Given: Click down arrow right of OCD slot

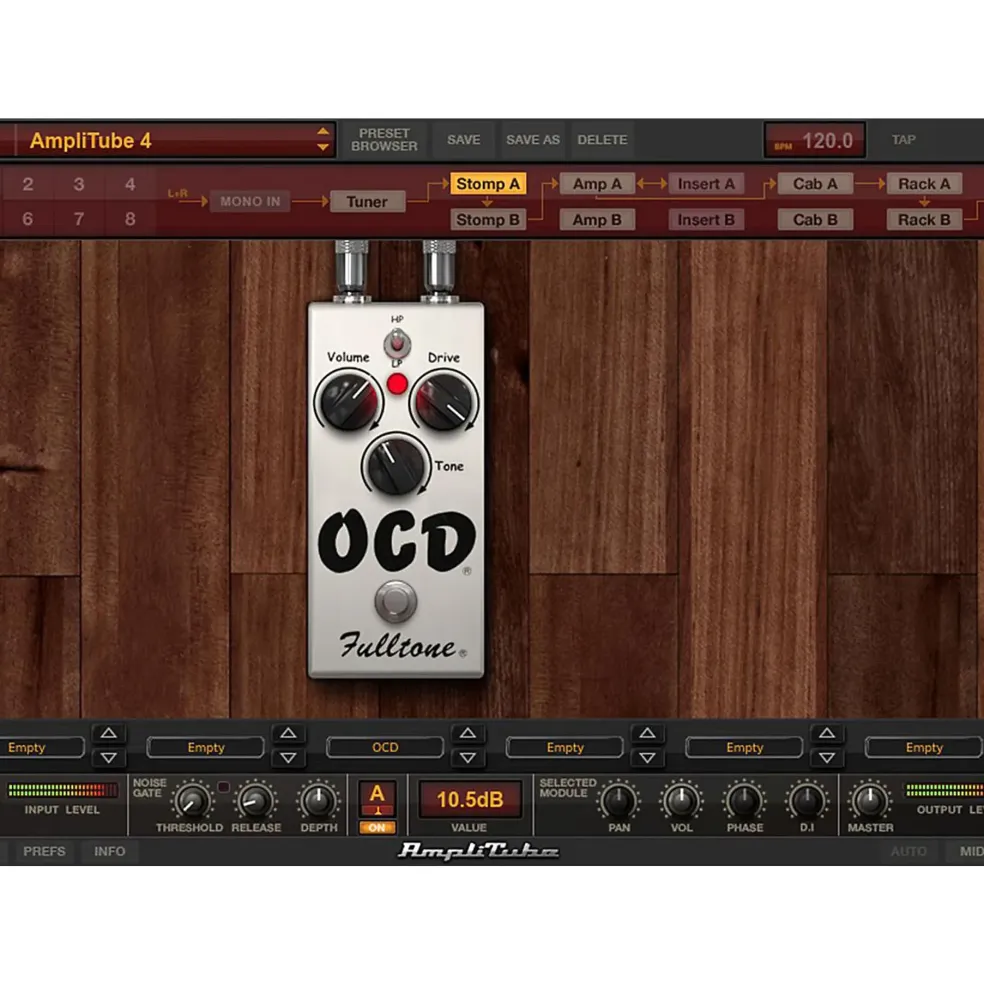Looking at the screenshot, I should (x=467, y=758).
